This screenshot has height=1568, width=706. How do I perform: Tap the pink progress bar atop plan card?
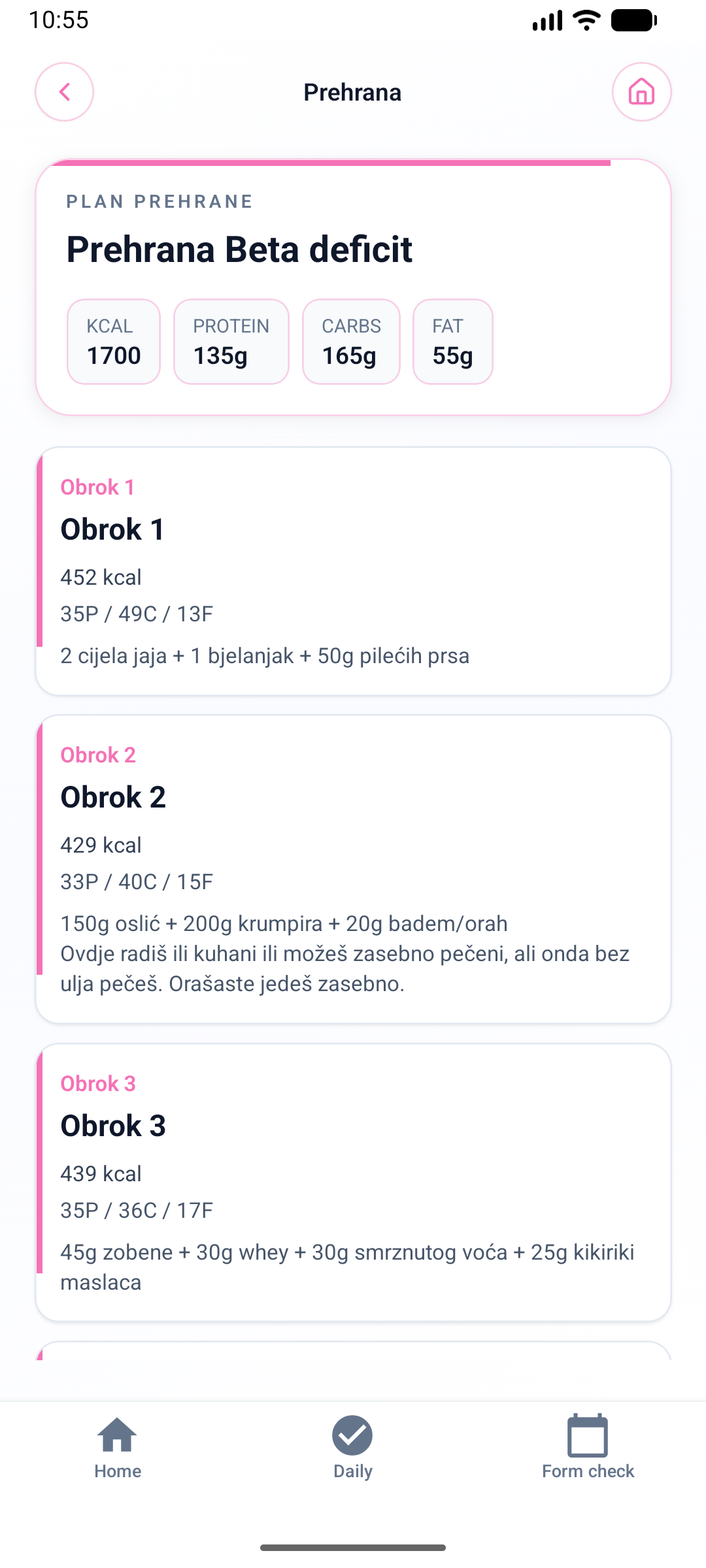(330, 163)
